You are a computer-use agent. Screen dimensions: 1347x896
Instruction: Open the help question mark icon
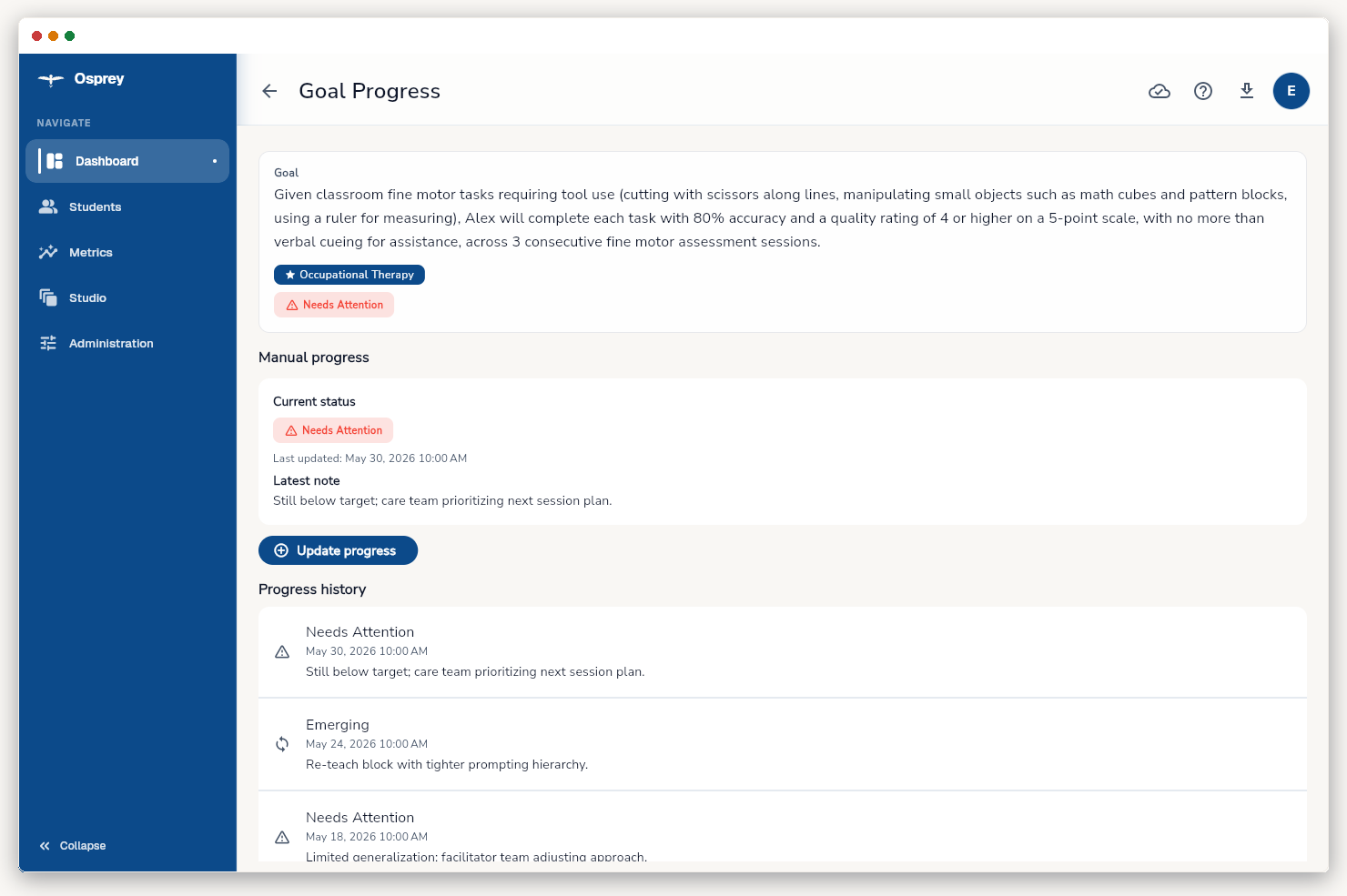click(x=1203, y=91)
